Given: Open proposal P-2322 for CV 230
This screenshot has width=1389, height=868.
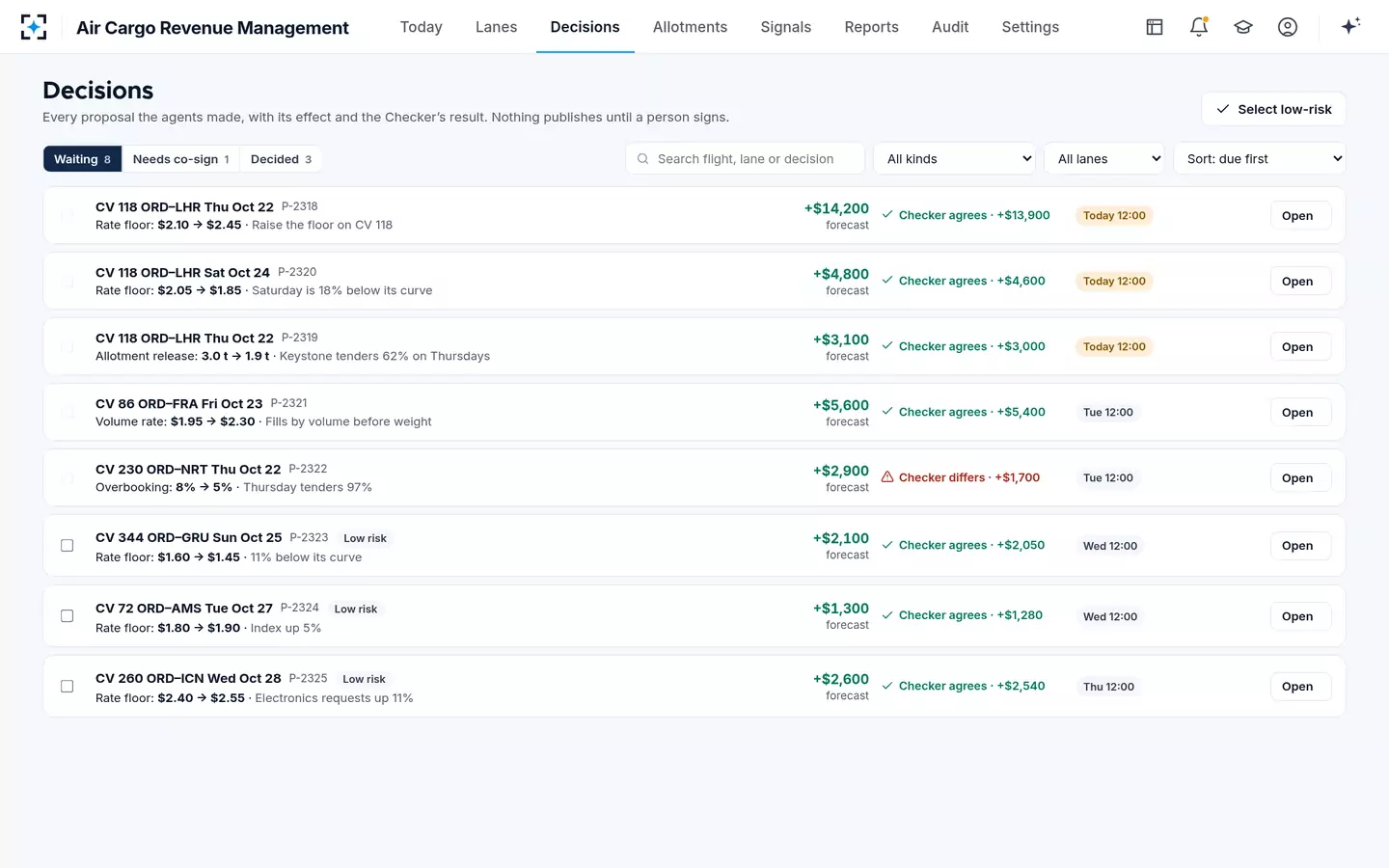Looking at the screenshot, I should point(1300,478).
